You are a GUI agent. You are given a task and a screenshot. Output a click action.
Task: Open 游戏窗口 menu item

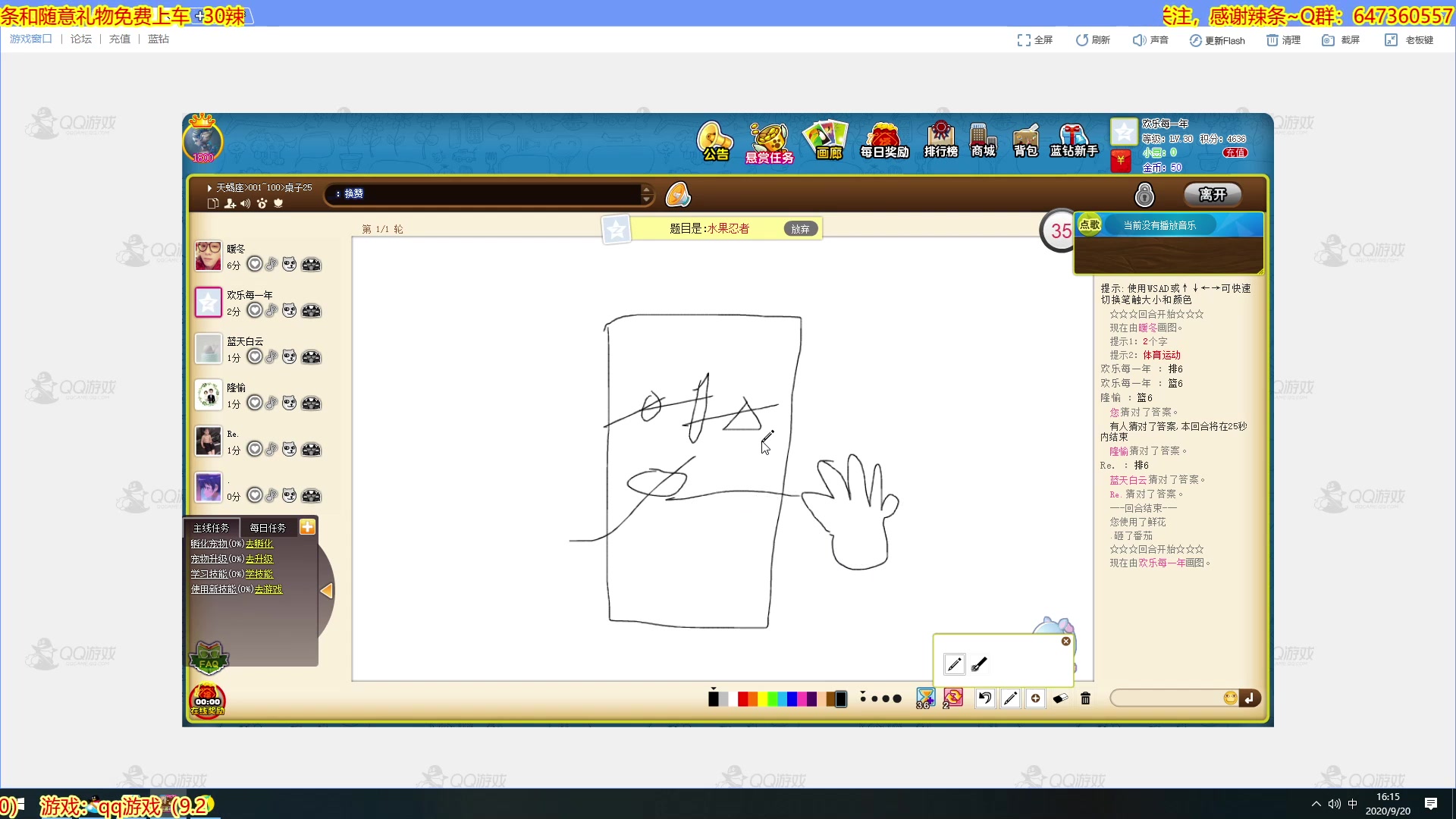[31, 39]
